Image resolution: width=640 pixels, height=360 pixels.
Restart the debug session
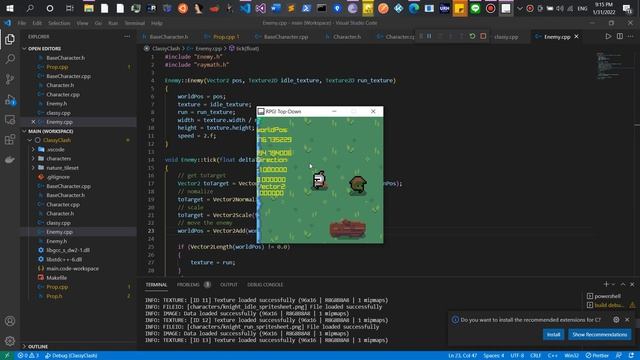pos(472,36)
